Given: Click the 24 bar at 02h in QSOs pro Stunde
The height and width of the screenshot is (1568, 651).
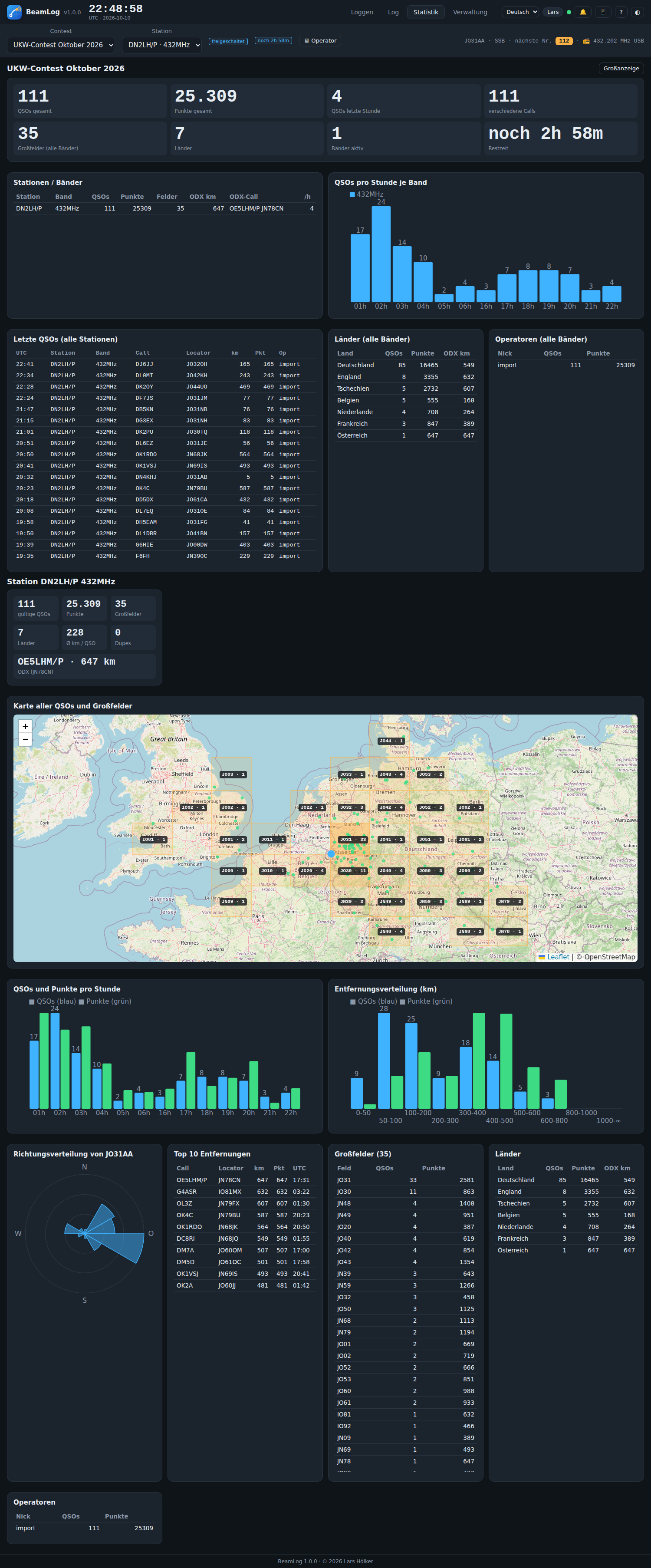Looking at the screenshot, I should (381, 254).
